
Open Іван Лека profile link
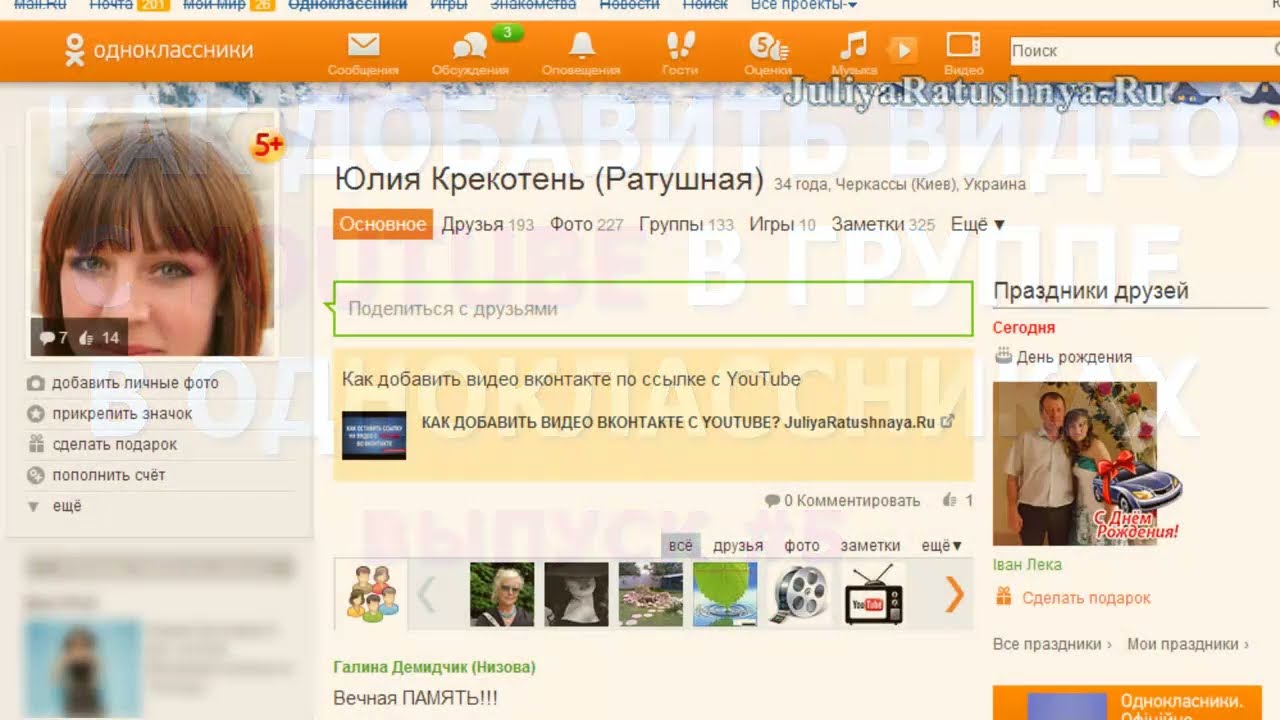1027,565
